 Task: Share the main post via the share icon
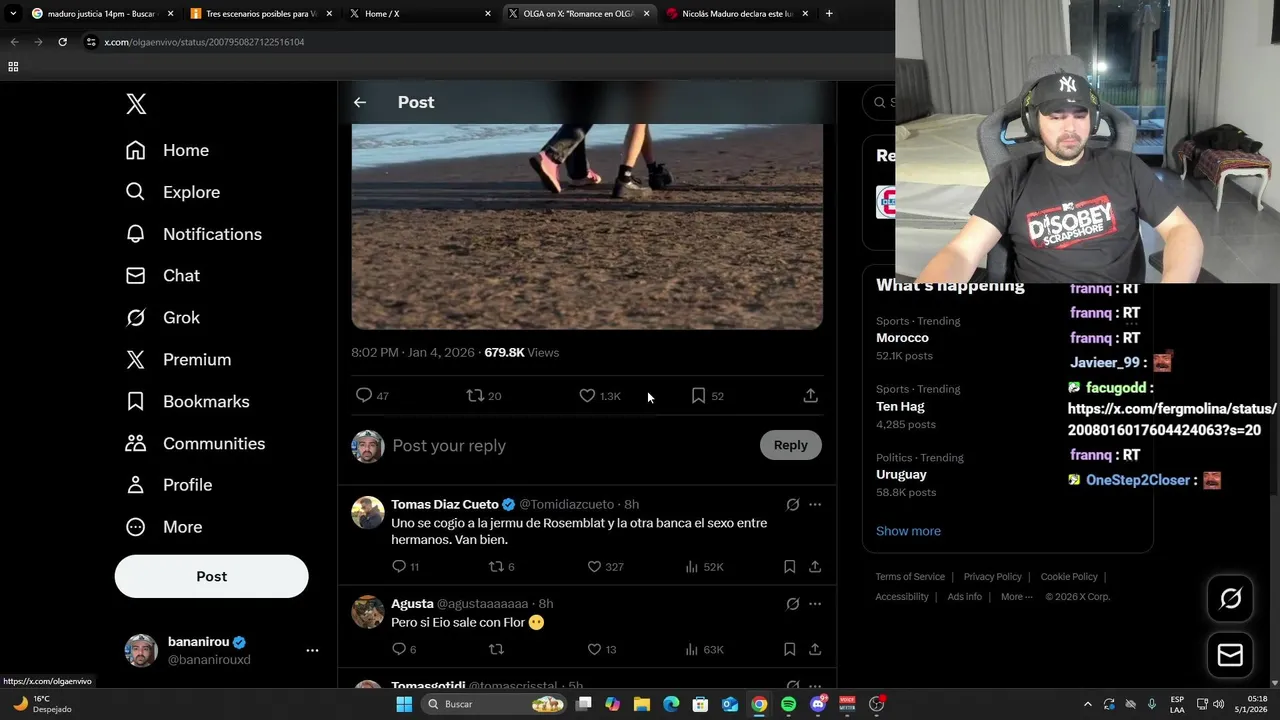pyautogui.click(x=810, y=395)
